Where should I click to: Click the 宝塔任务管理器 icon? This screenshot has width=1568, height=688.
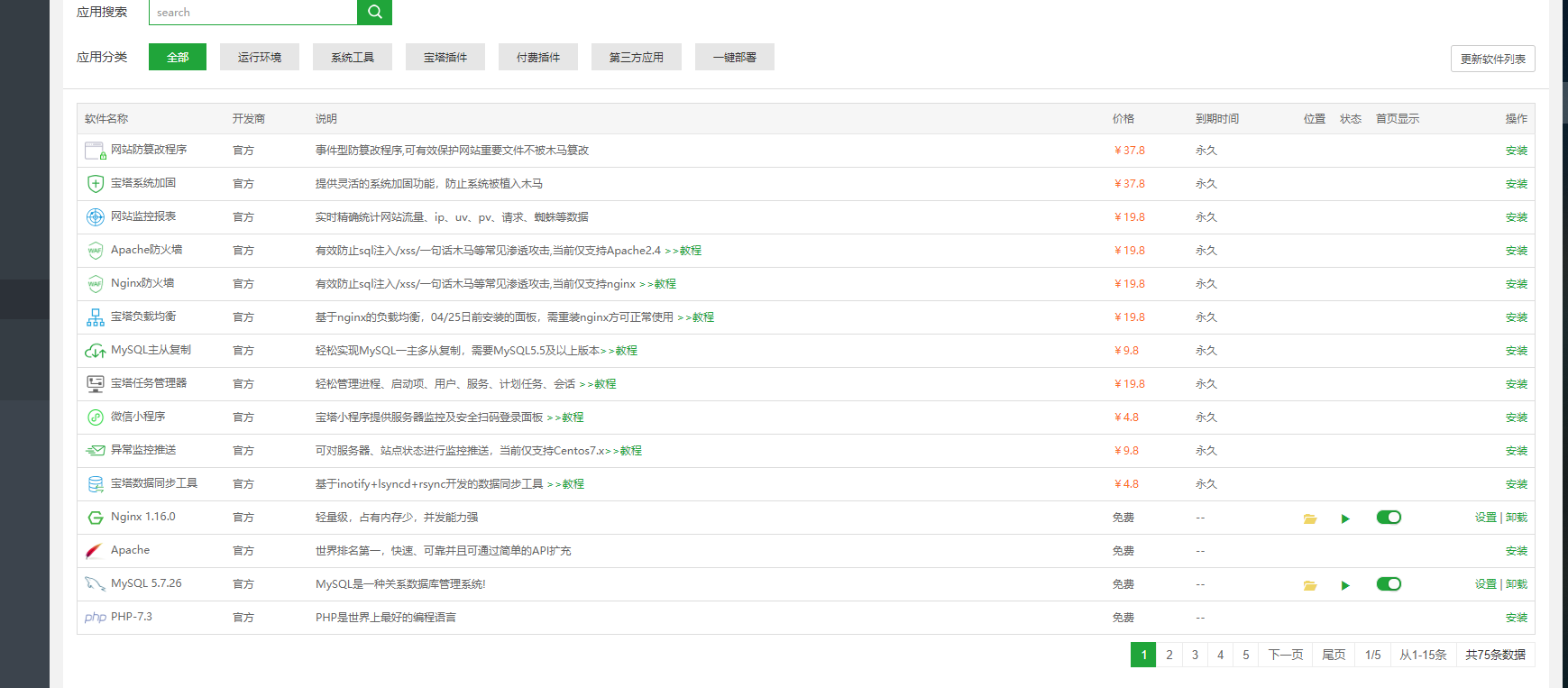pos(96,384)
